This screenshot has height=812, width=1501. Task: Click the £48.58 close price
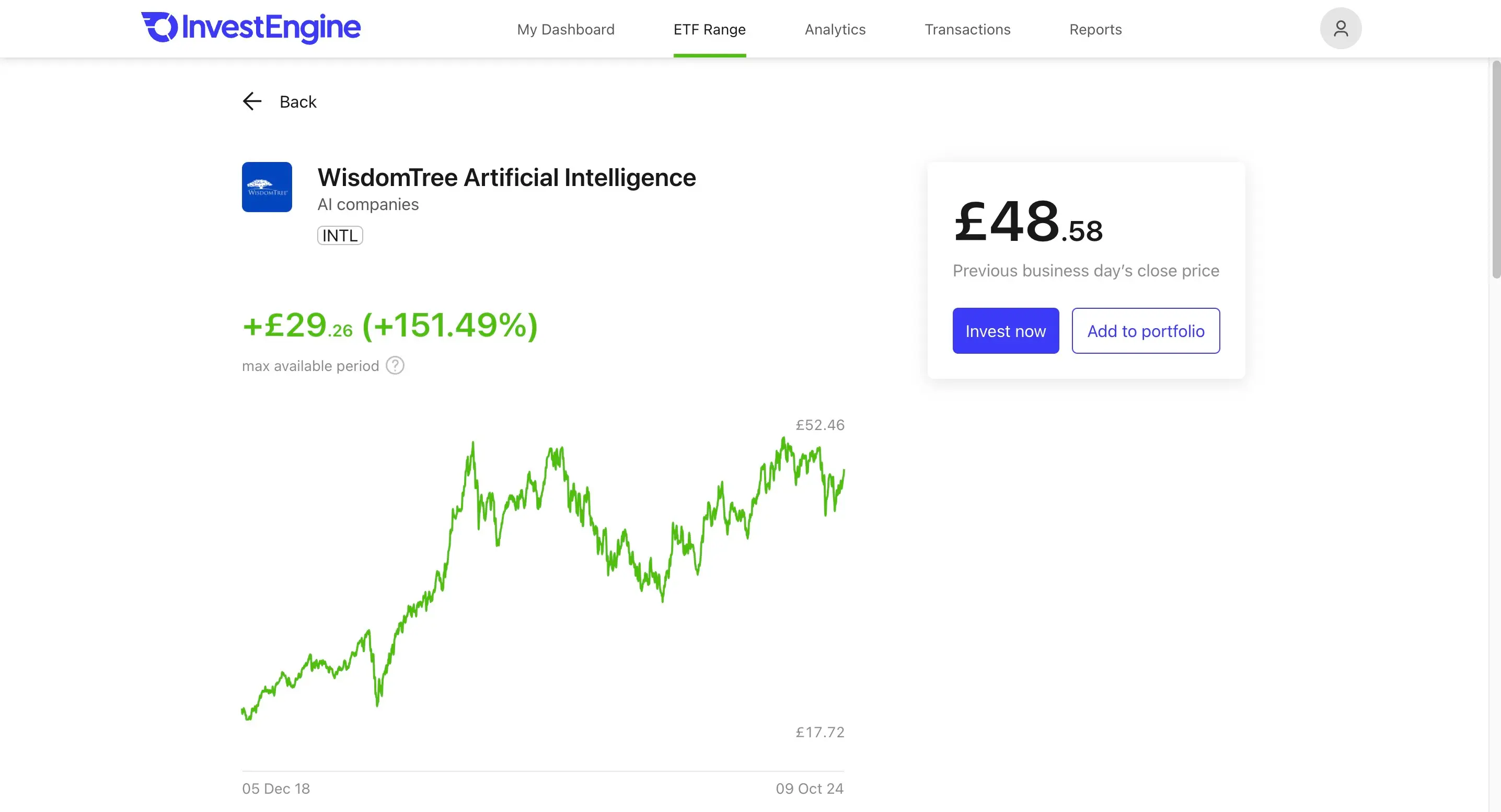(x=1028, y=222)
